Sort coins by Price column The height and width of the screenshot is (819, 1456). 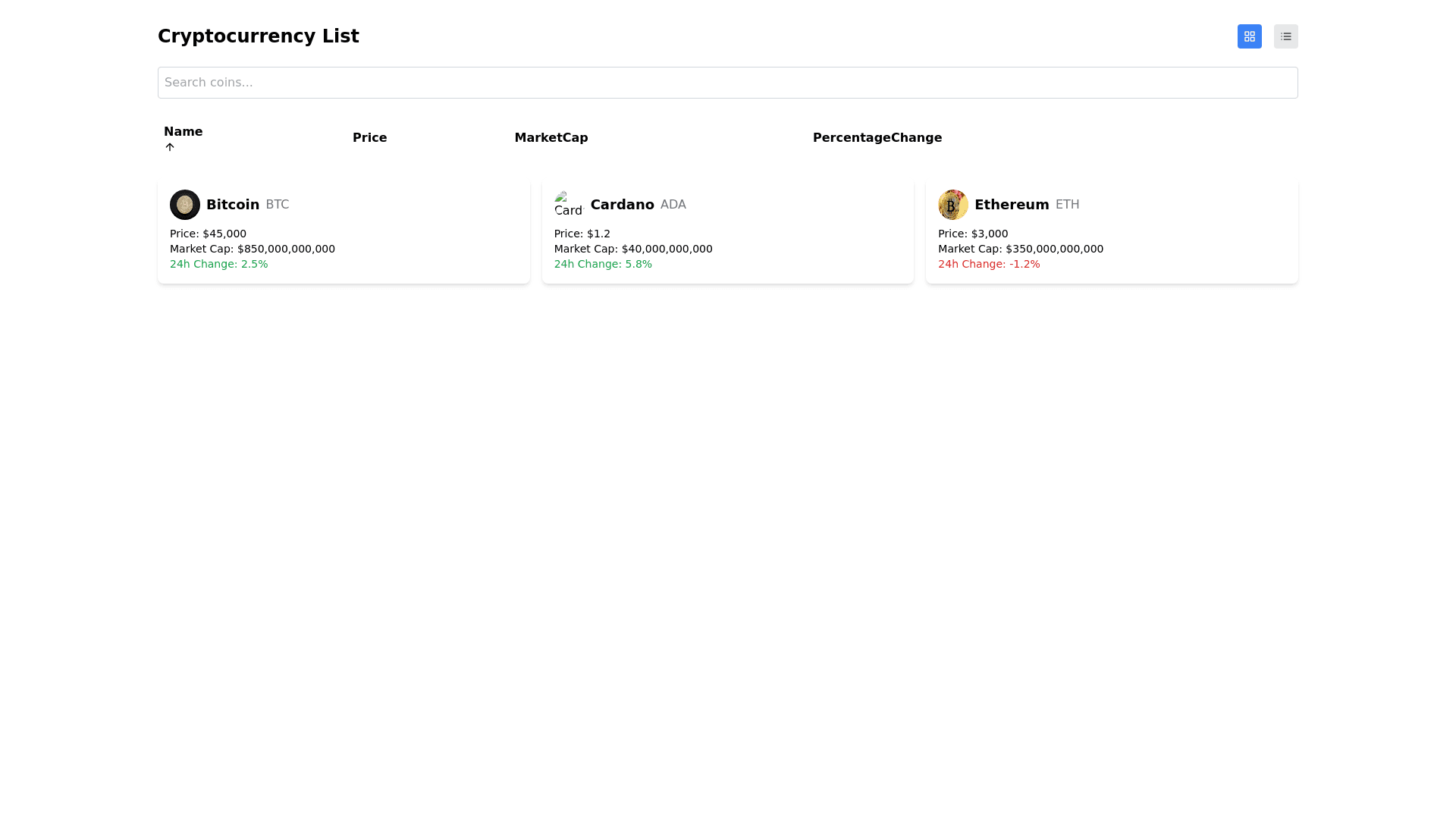(x=369, y=138)
